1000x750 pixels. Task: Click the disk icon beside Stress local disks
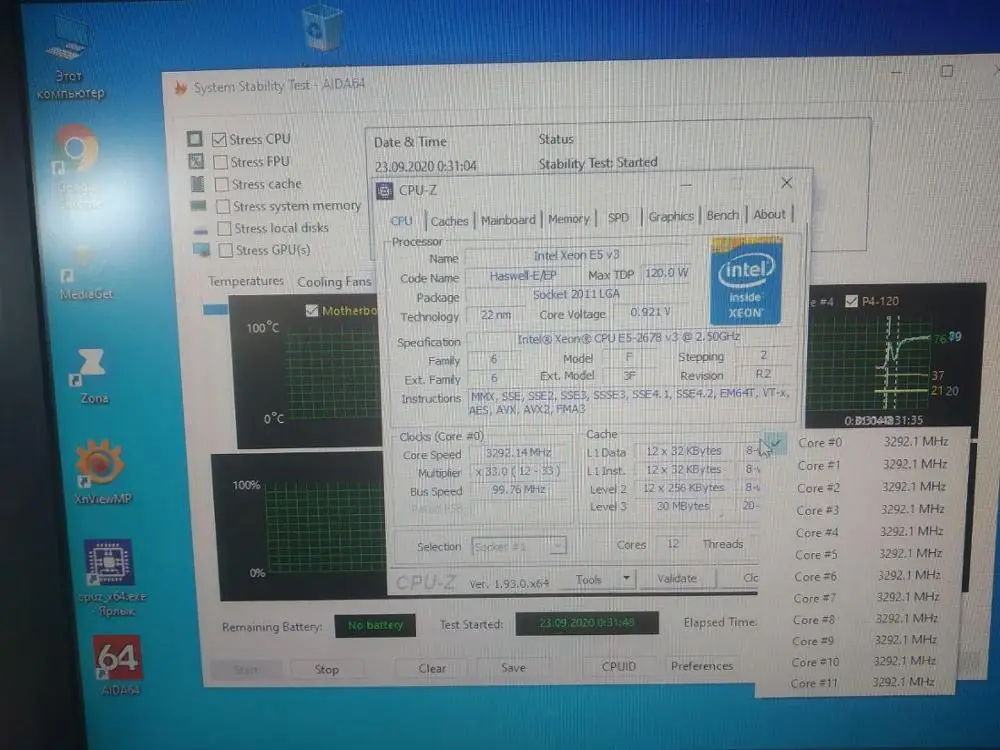[201, 230]
